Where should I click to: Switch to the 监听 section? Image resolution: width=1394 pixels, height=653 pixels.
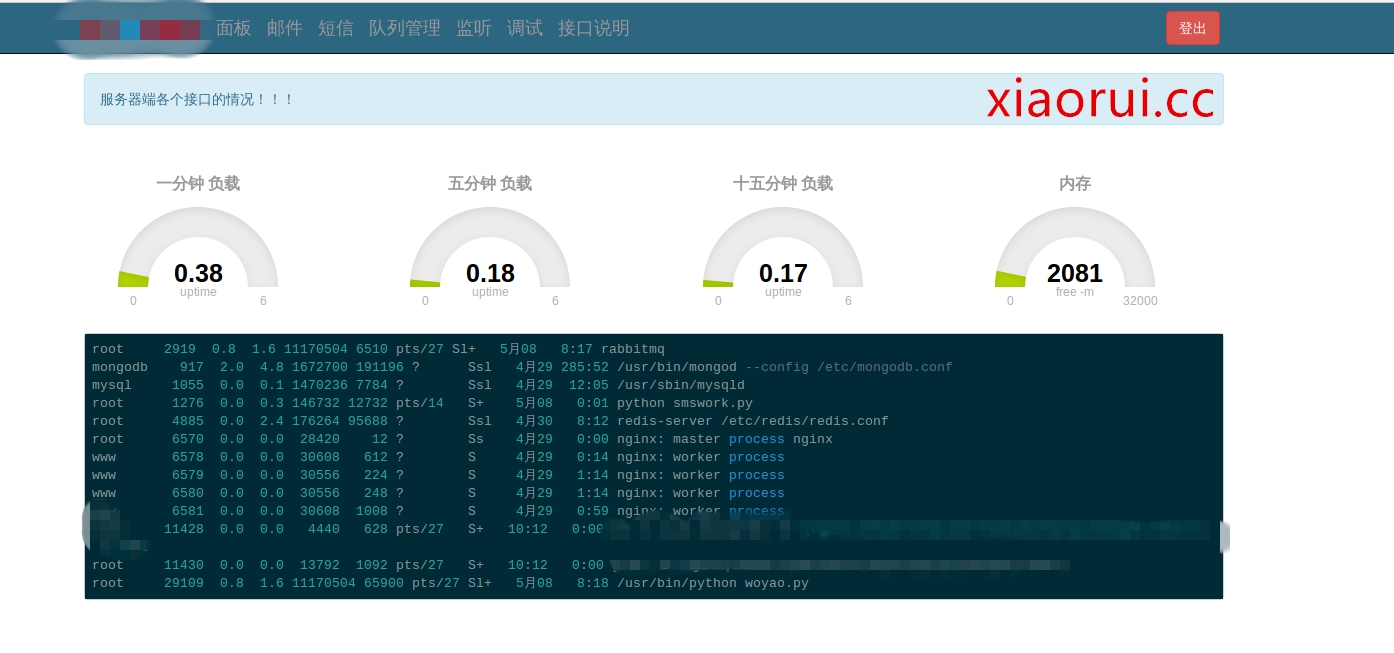(473, 28)
